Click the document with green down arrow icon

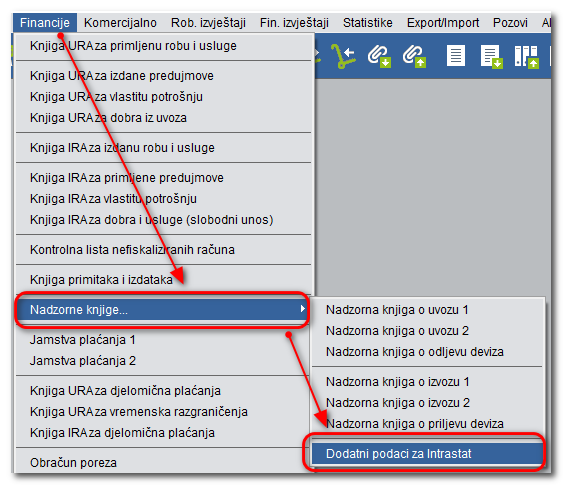(x=492, y=56)
